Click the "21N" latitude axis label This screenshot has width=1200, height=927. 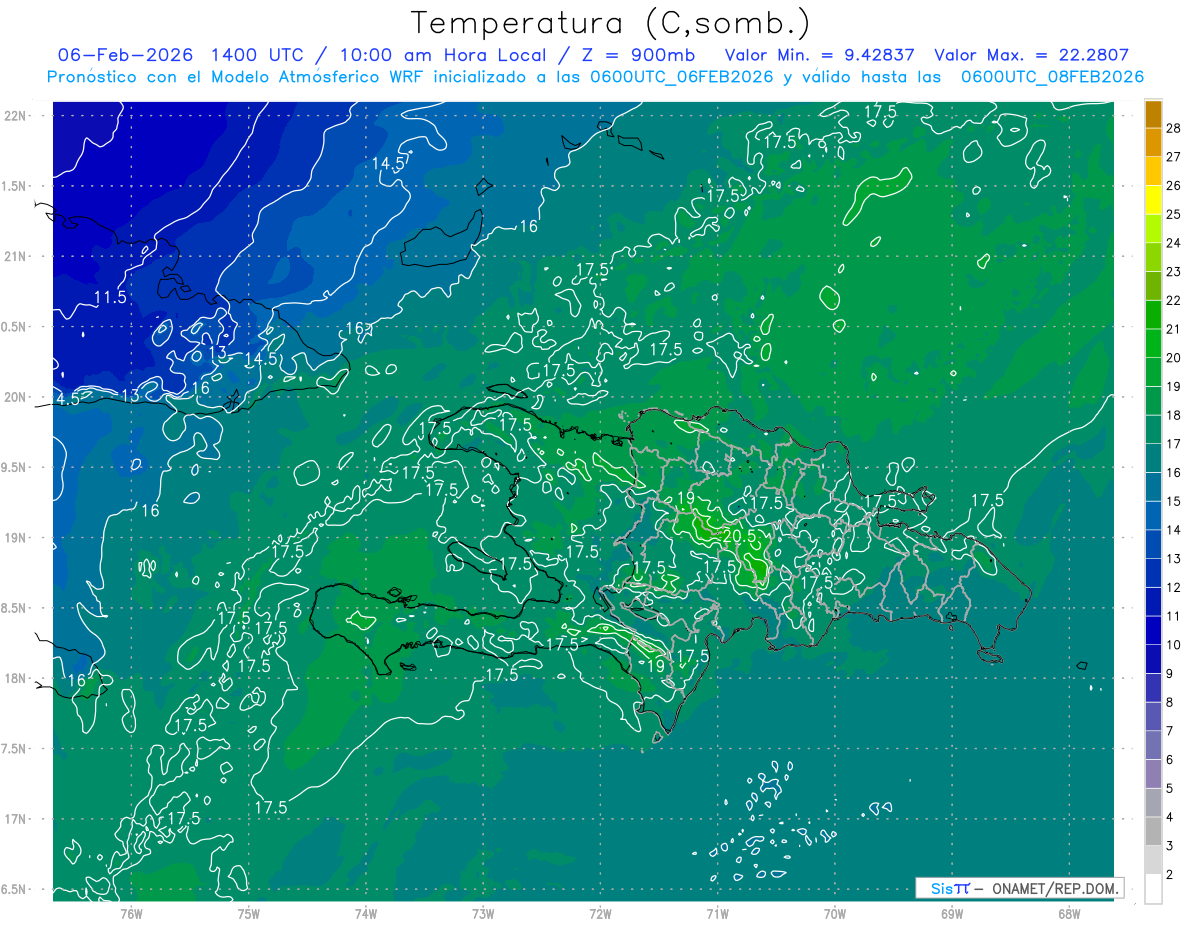14,256
